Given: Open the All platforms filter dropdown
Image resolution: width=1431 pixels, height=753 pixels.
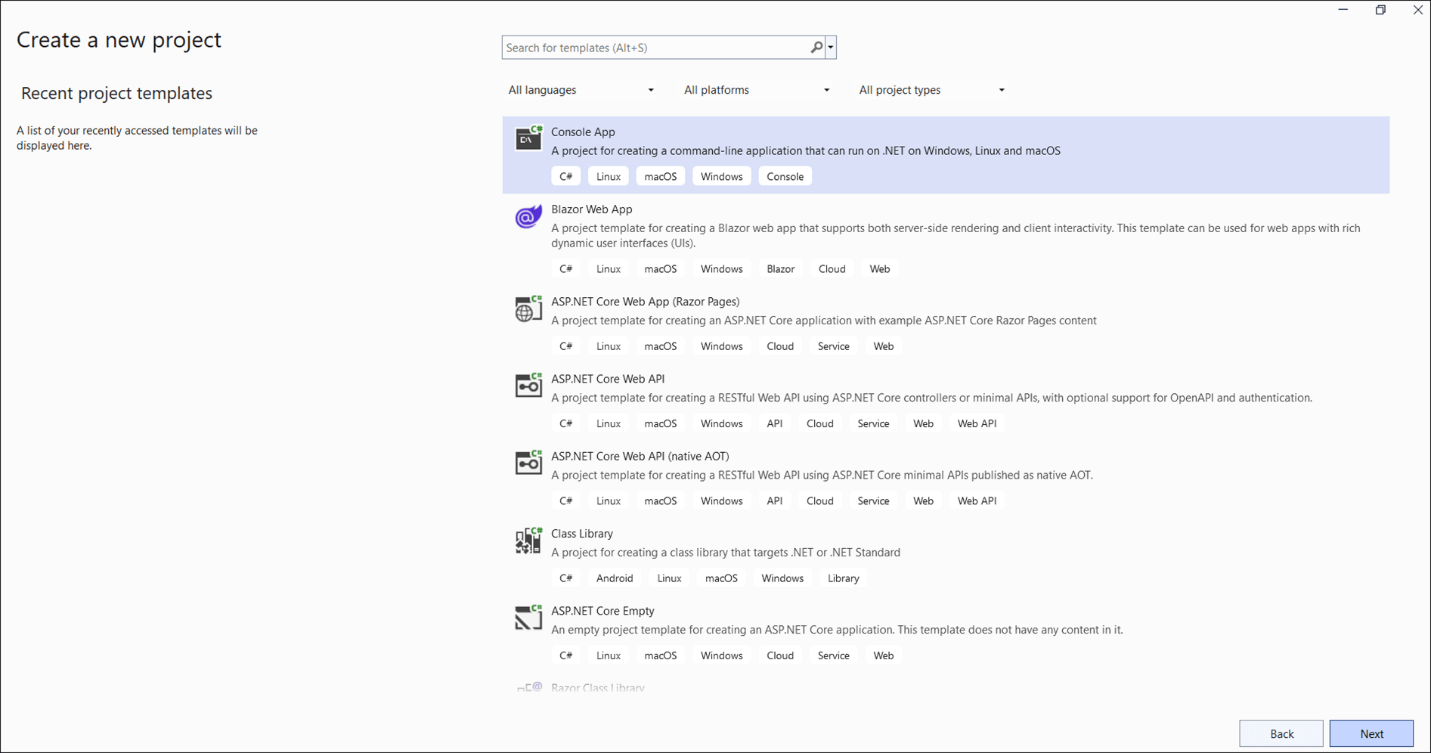Looking at the screenshot, I should (757, 90).
